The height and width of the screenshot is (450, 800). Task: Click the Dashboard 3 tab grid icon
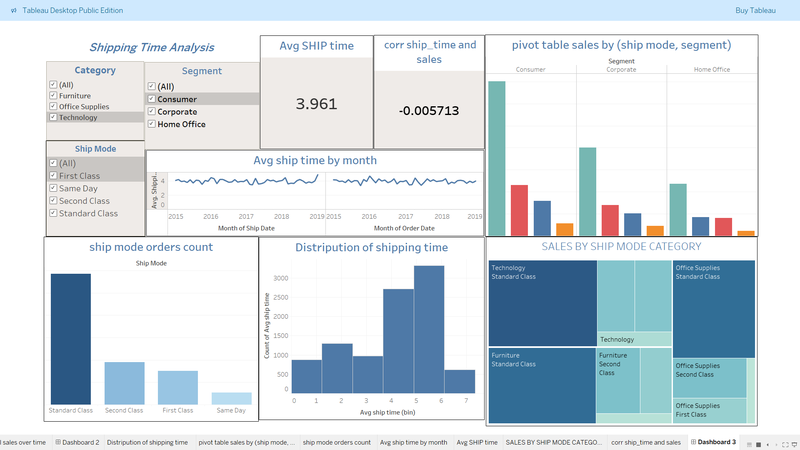click(x=692, y=442)
